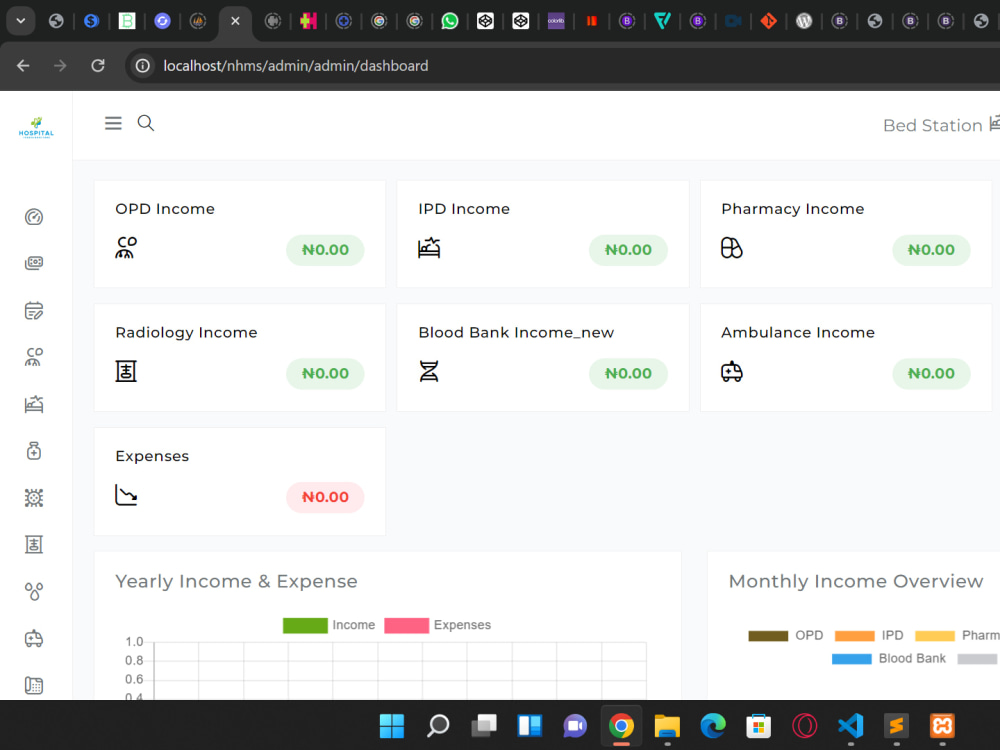Open the Dashboard gauge icon in sidebar
This screenshot has width=1000, height=750.
34,217
